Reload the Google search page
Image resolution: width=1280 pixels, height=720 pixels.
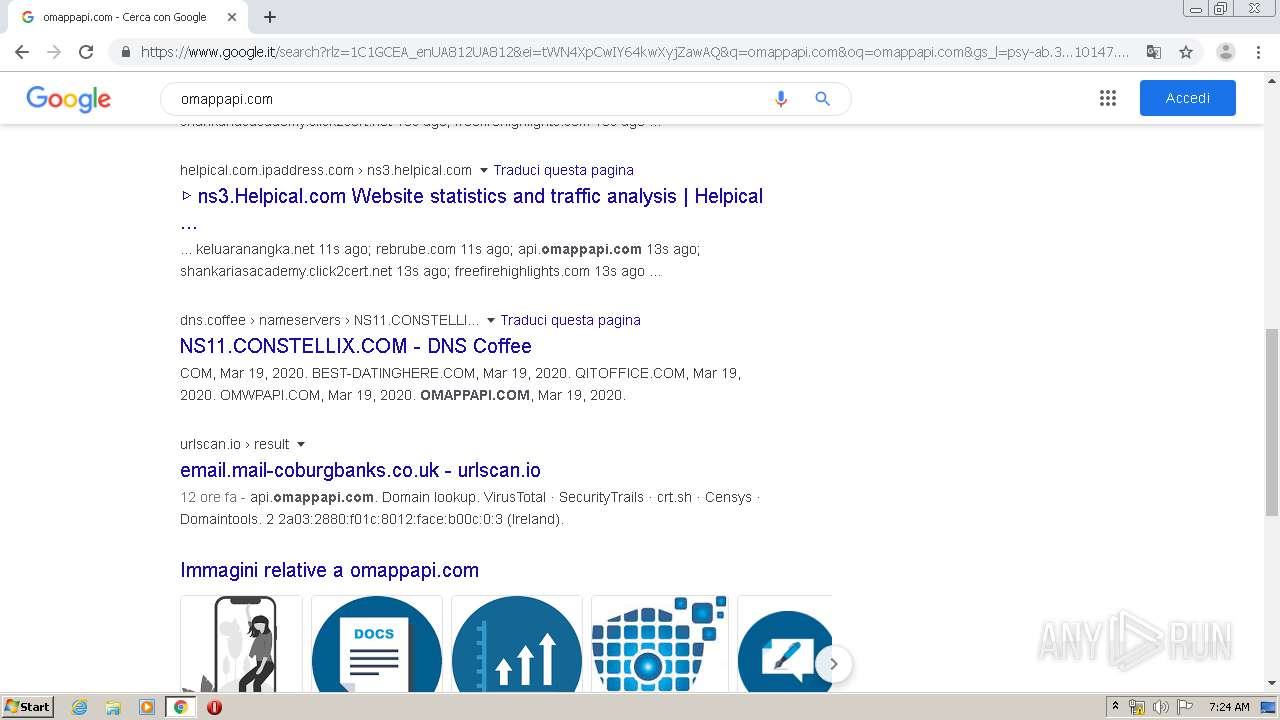[x=86, y=52]
